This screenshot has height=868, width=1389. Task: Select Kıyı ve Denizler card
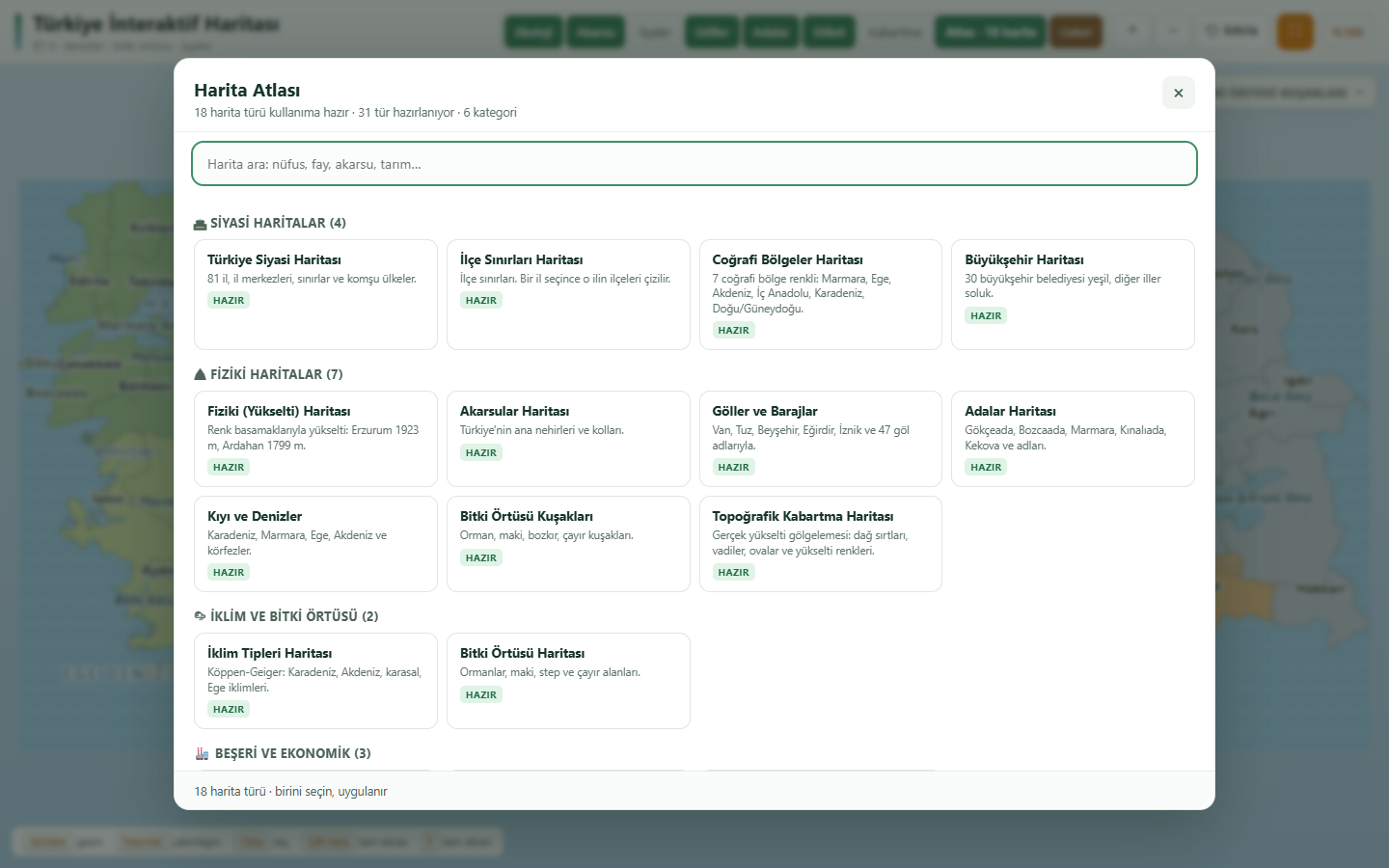point(315,544)
